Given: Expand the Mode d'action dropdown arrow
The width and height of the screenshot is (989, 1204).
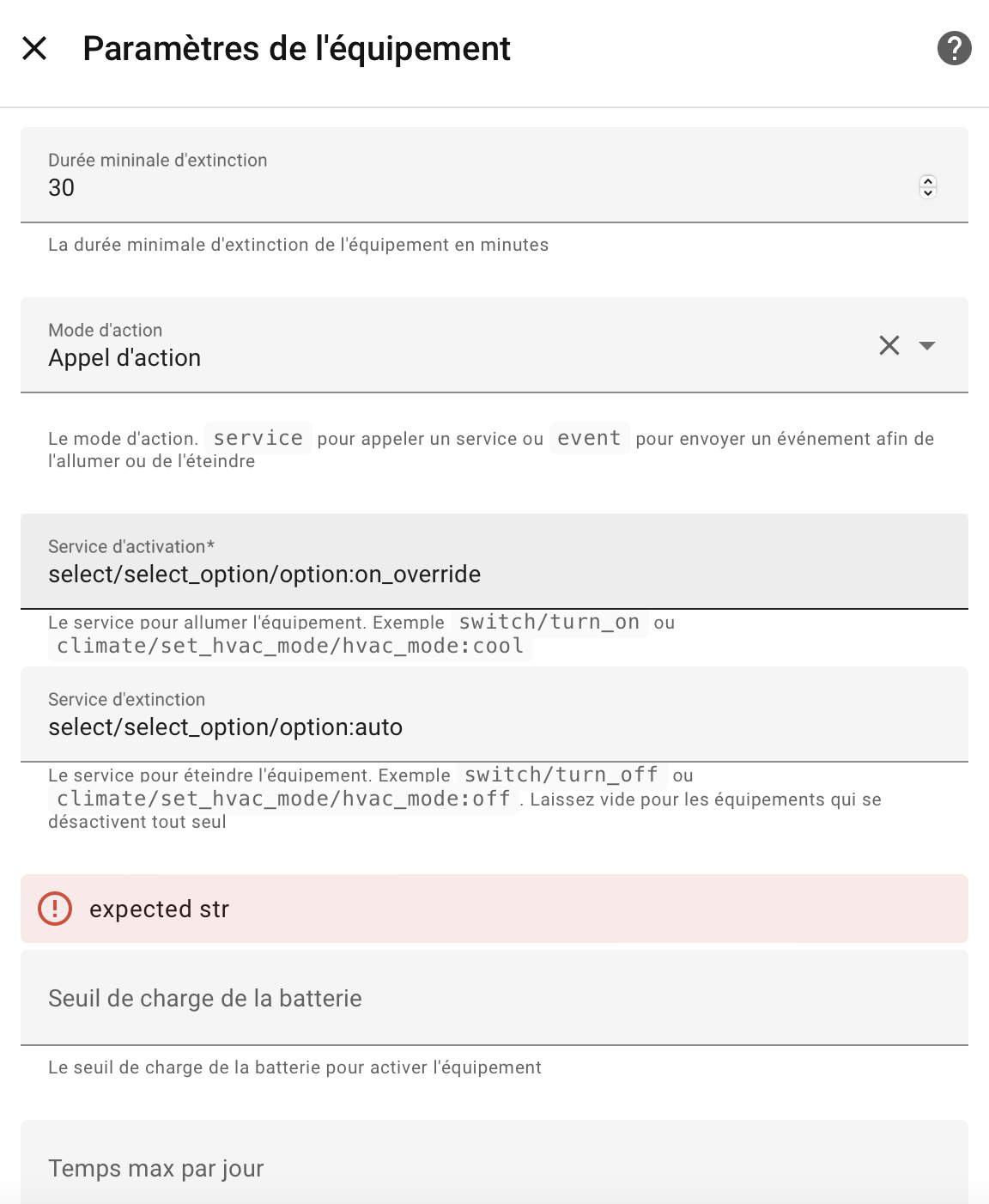Looking at the screenshot, I should coord(927,345).
